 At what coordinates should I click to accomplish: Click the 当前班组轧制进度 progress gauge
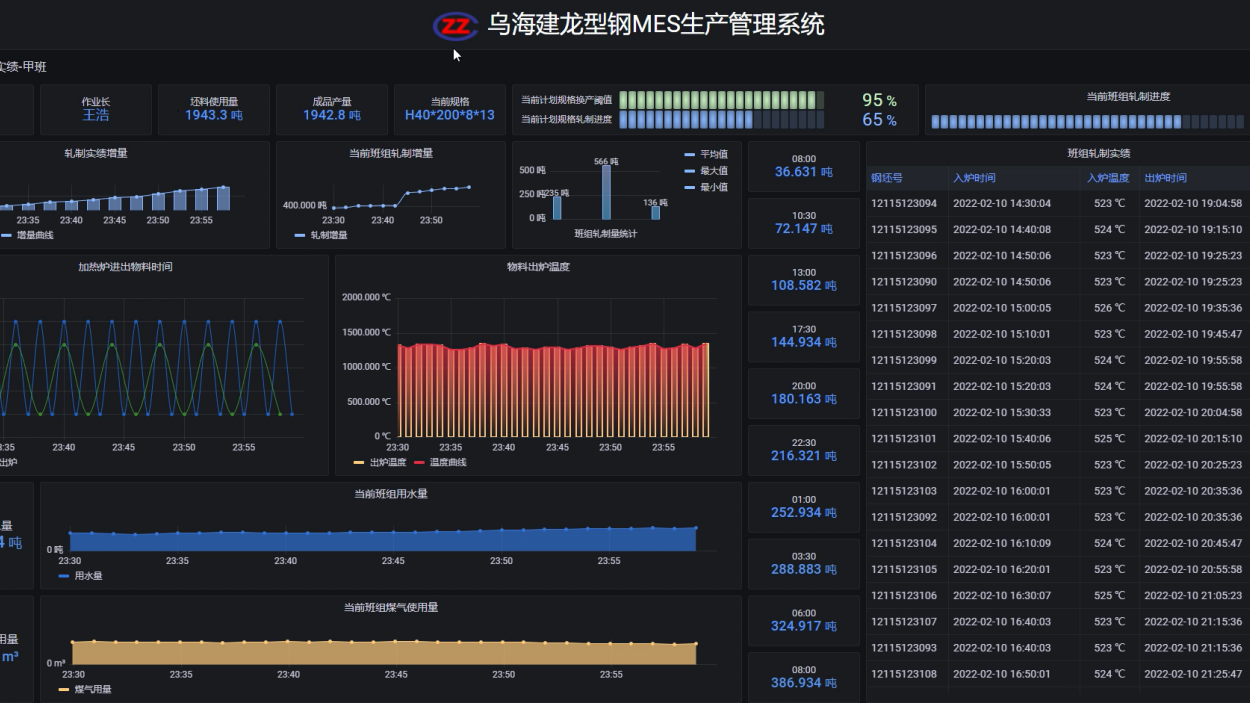tap(1084, 122)
